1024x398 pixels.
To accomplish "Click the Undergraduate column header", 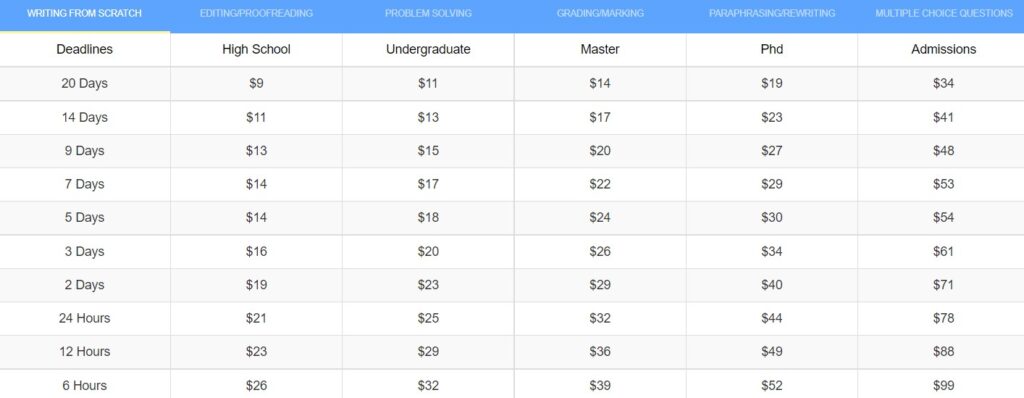I will click(428, 50).
